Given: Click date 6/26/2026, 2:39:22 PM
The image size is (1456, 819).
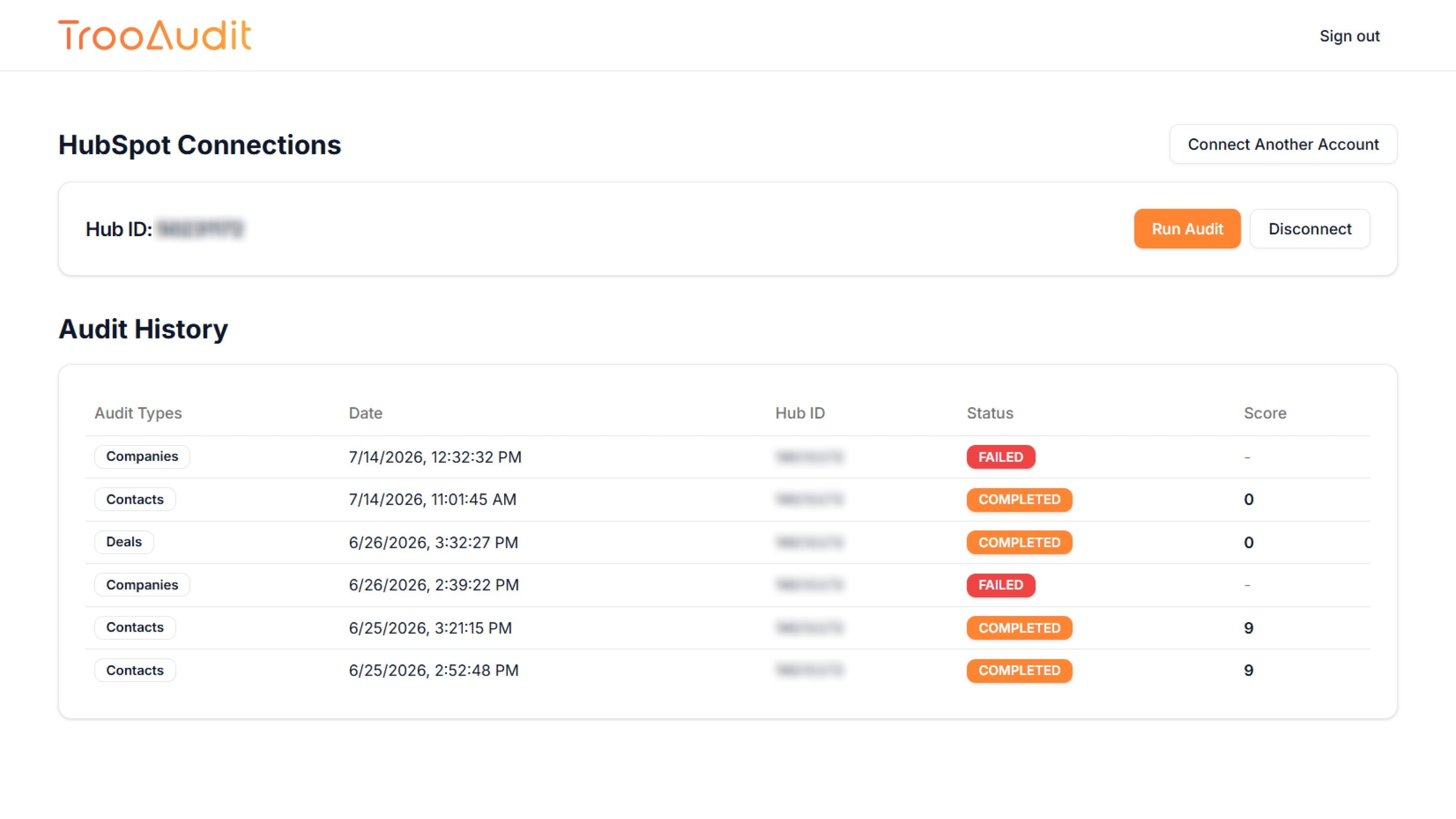Looking at the screenshot, I should (x=434, y=585).
